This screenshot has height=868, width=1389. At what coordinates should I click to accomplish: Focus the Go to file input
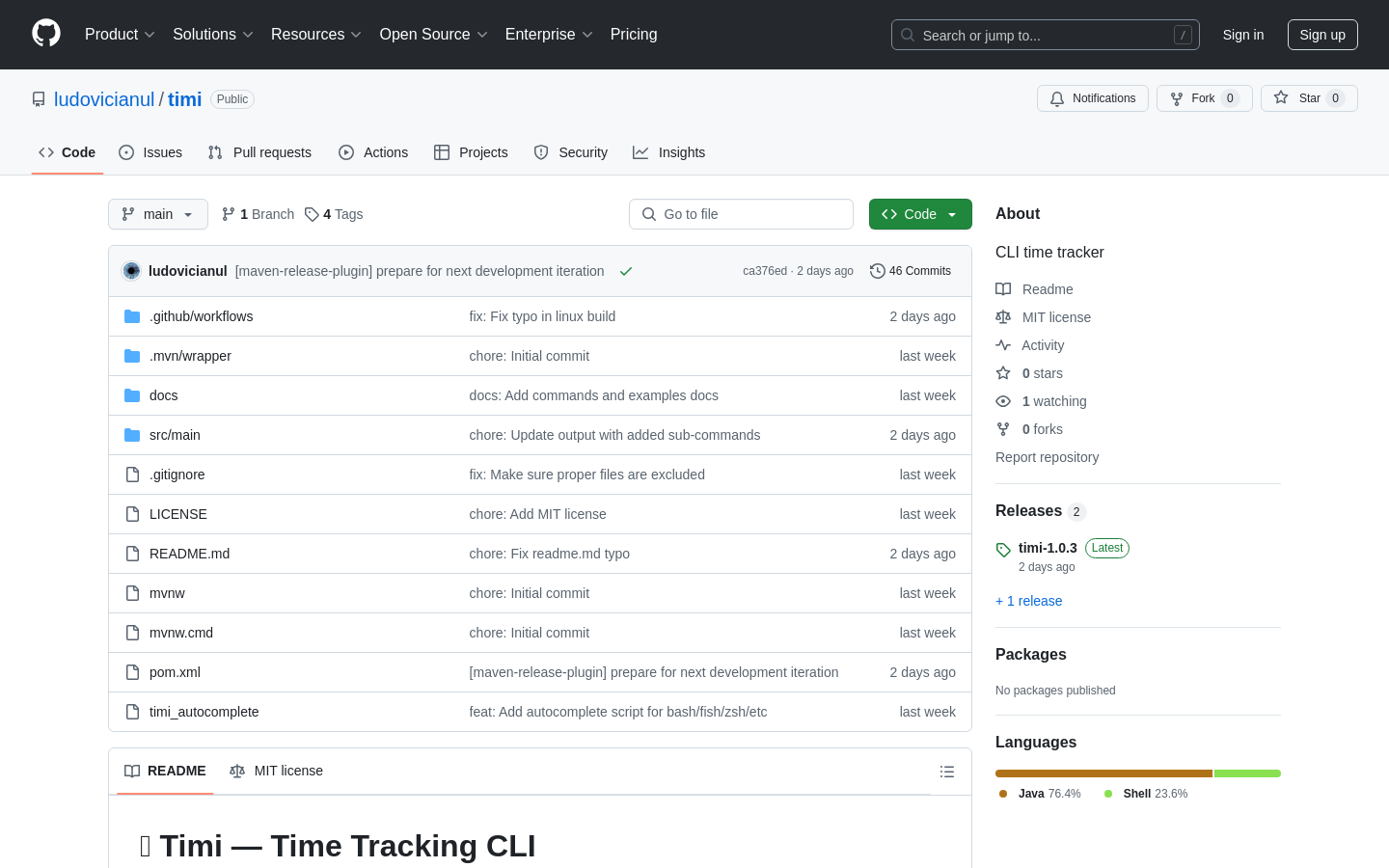[x=741, y=214]
